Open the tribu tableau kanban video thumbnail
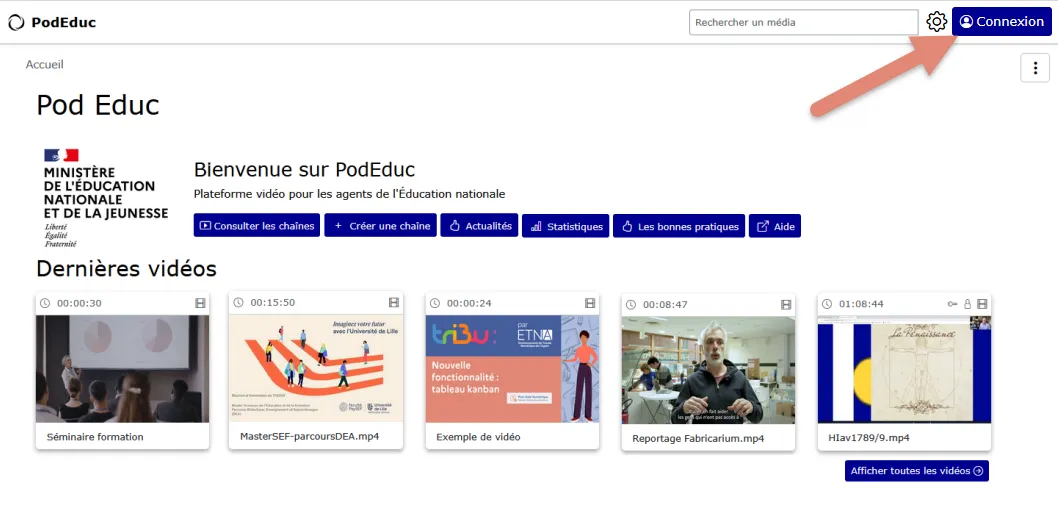This screenshot has height=511, width=1058. point(512,369)
